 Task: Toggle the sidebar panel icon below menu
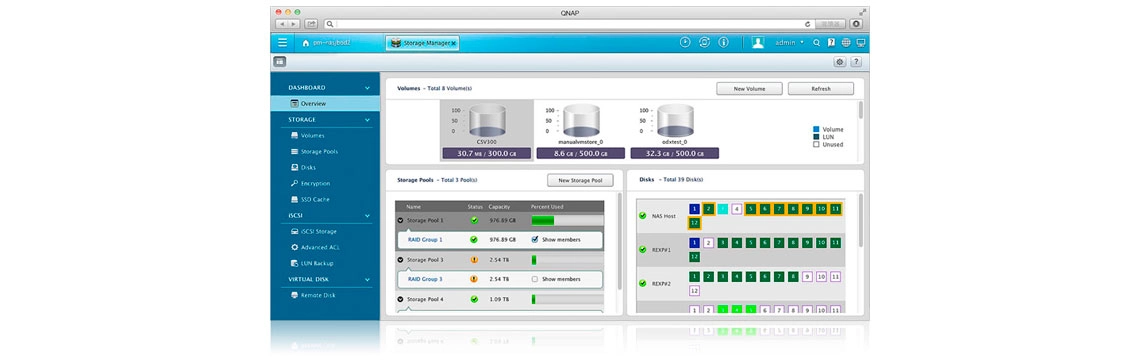coord(280,62)
